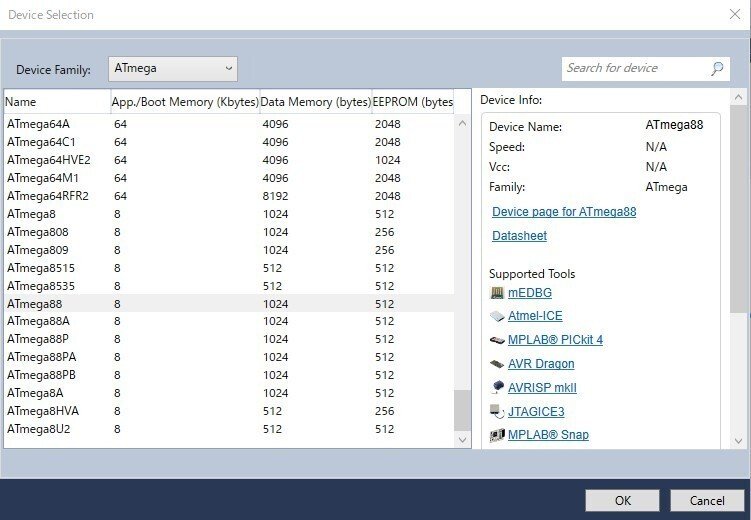This screenshot has height=520, width=751.
Task: Open the Datasheet link
Action: pos(520,236)
